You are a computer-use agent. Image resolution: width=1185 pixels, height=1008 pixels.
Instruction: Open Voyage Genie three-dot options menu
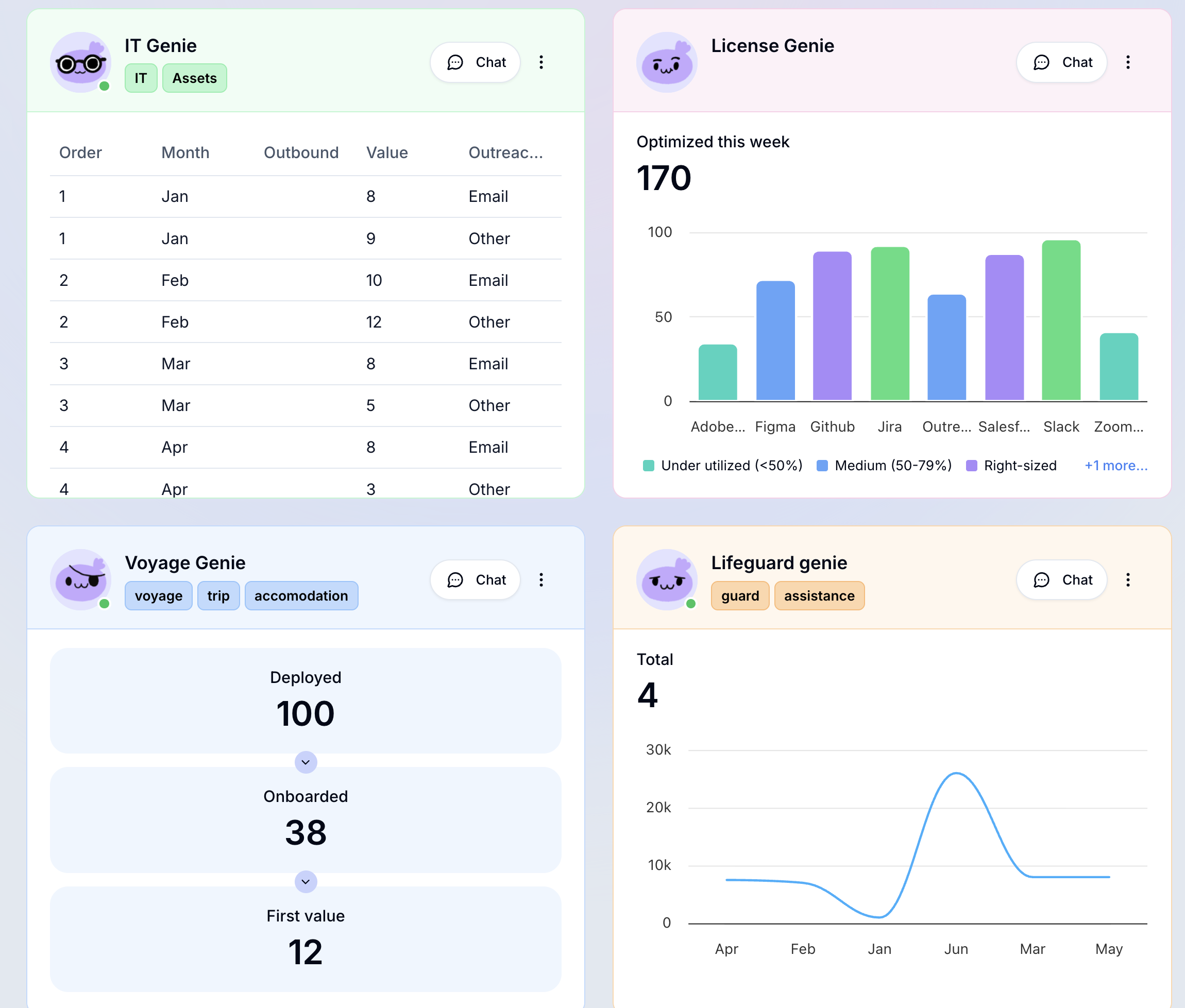(x=541, y=579)
